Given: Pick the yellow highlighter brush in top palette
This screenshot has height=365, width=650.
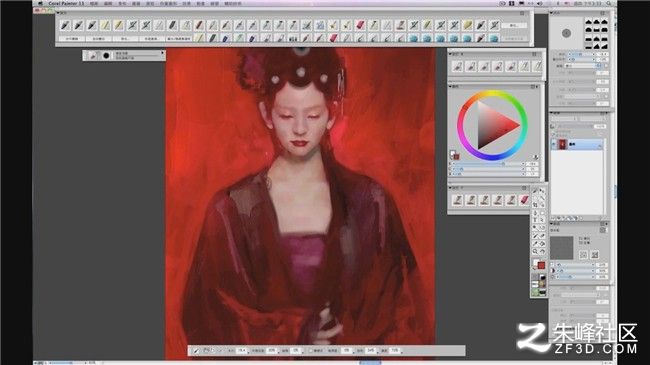Looking at the screenshot, I should pyautogui.click(x=468, y=26).
